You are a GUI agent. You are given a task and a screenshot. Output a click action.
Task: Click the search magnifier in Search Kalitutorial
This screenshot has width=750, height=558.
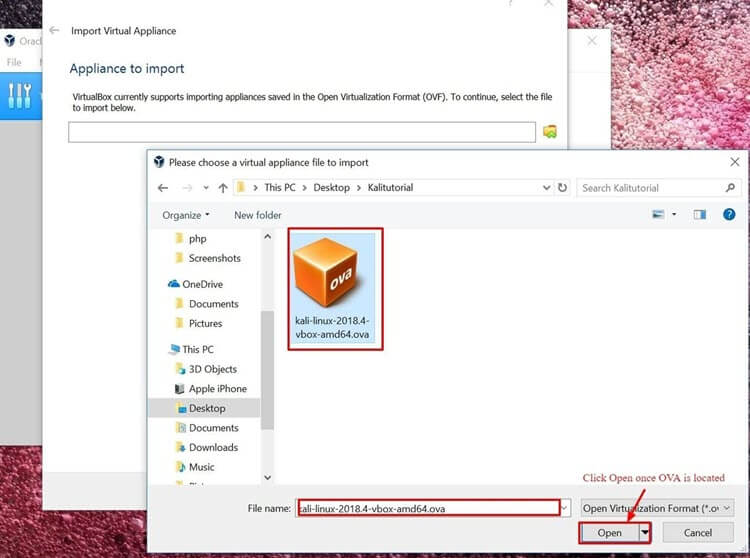(x=730, y=188)
